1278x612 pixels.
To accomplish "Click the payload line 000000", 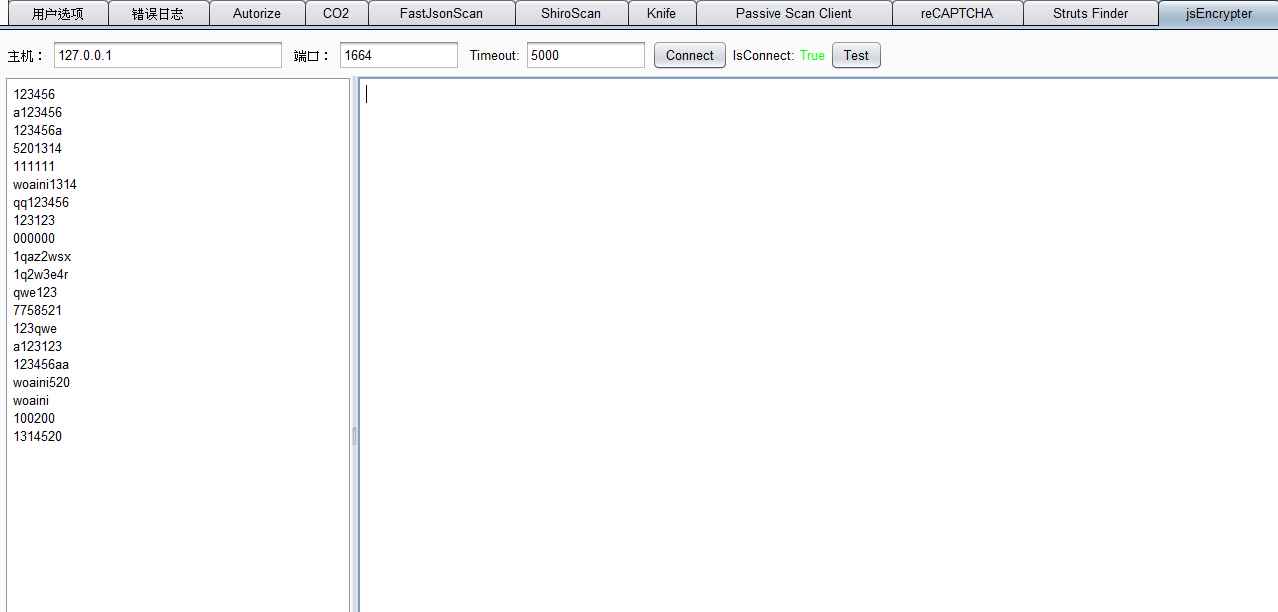I will (34, 239).
